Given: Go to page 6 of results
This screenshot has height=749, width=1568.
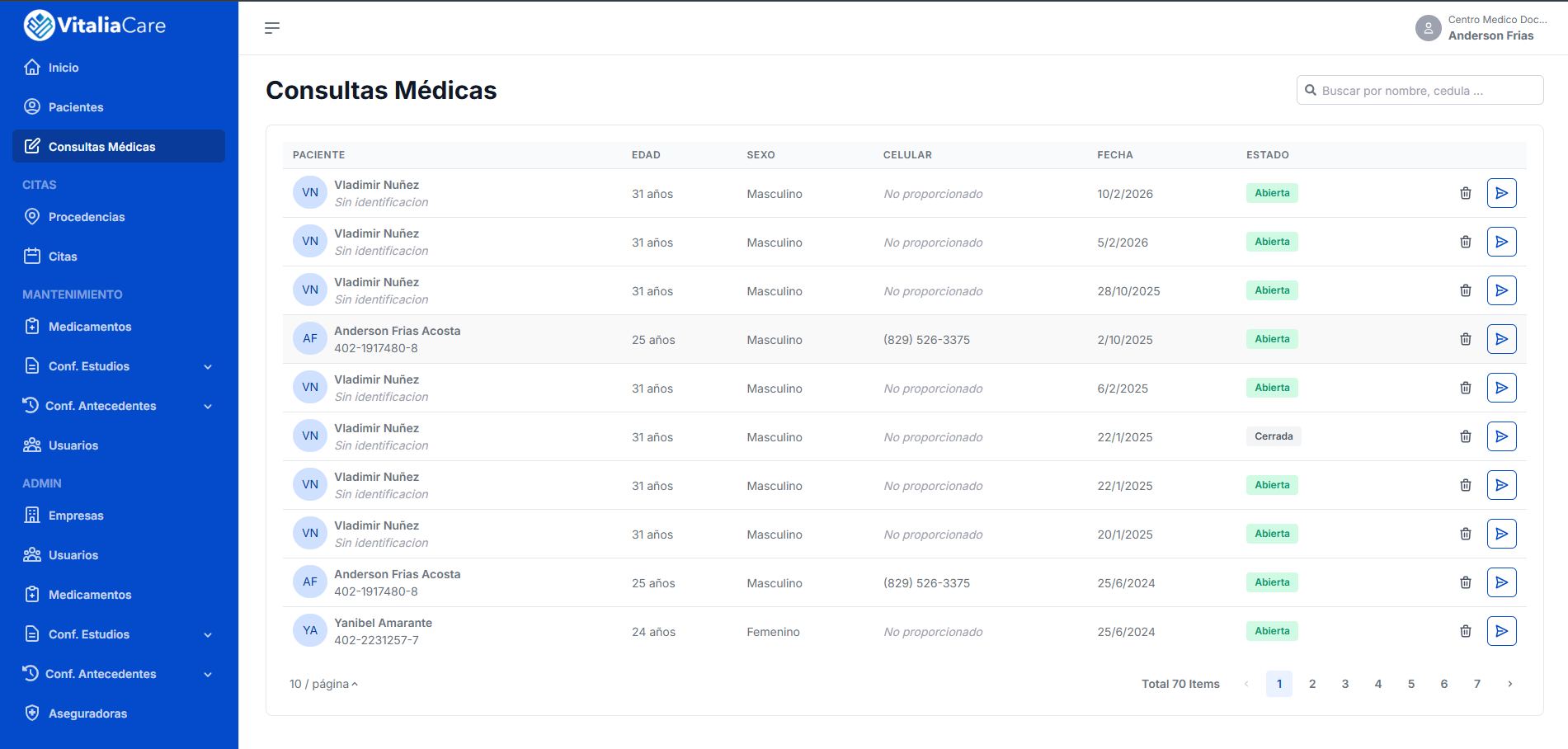Looking at the screenshot, I should pos(1444,684).
